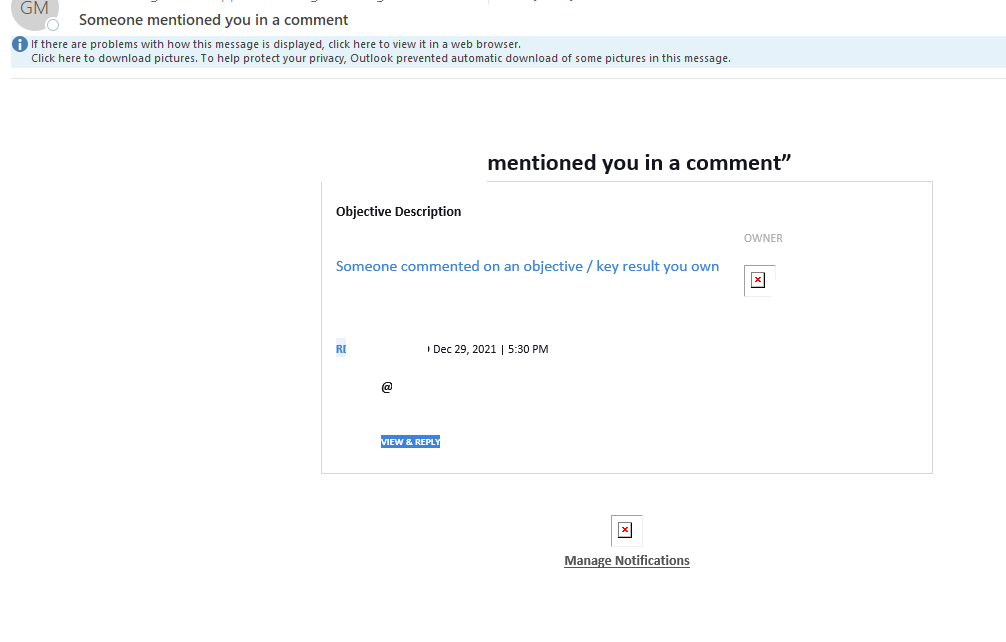This screenshot has width=1006, height=642.
Task: Click the 'mentioned you in a comment' heading
Action: [x=639, y=163]
